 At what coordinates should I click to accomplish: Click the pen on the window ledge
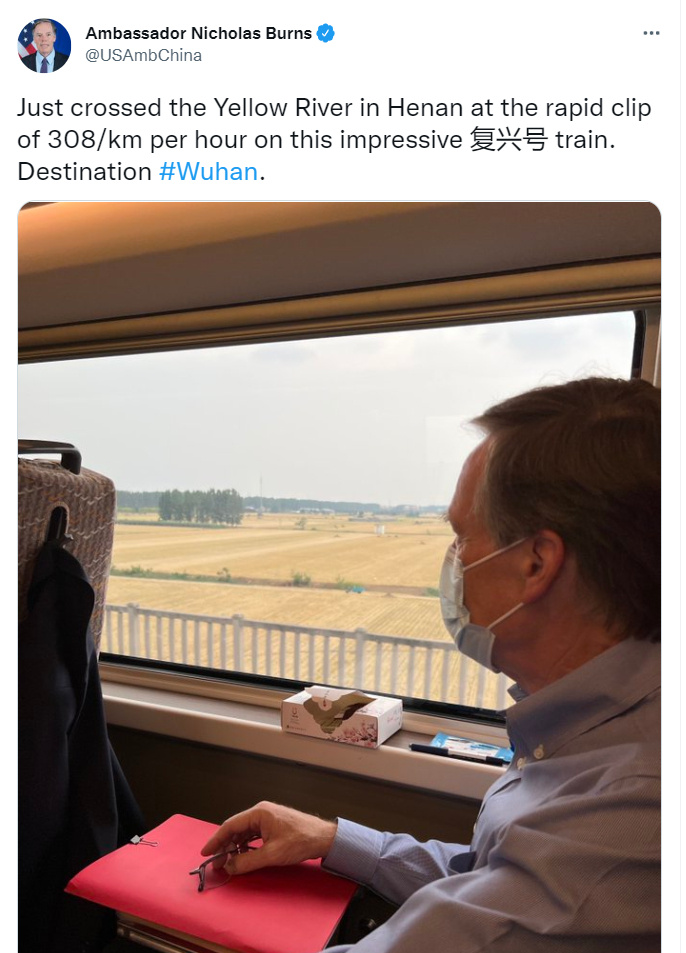(x=459, y=754)
